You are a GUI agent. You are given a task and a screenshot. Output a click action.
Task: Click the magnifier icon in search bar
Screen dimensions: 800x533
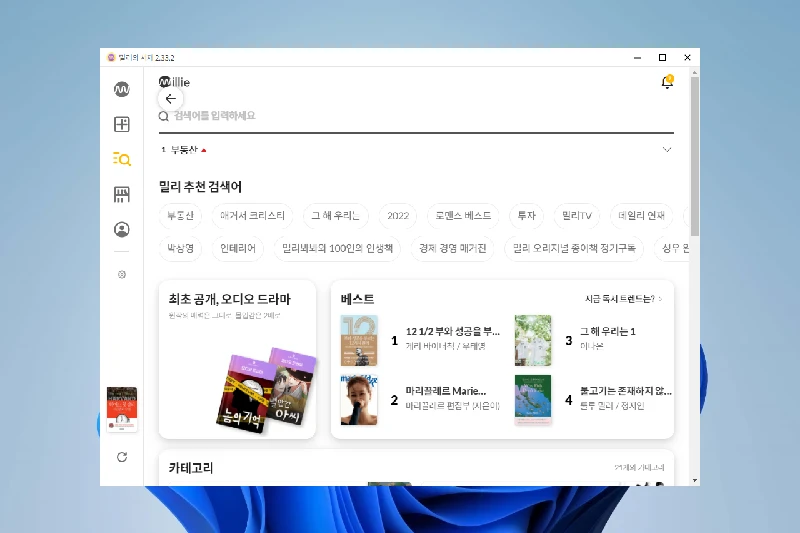163,116
